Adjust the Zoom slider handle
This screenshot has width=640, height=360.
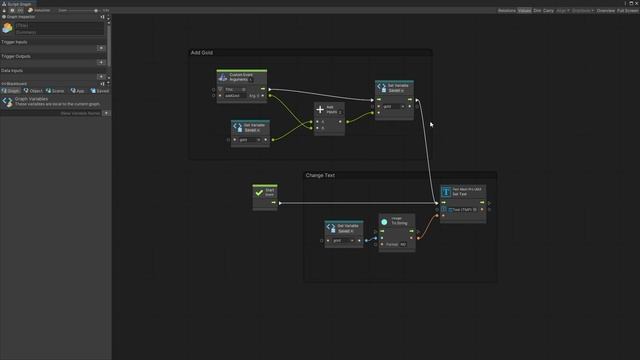[x=96, y=10]
